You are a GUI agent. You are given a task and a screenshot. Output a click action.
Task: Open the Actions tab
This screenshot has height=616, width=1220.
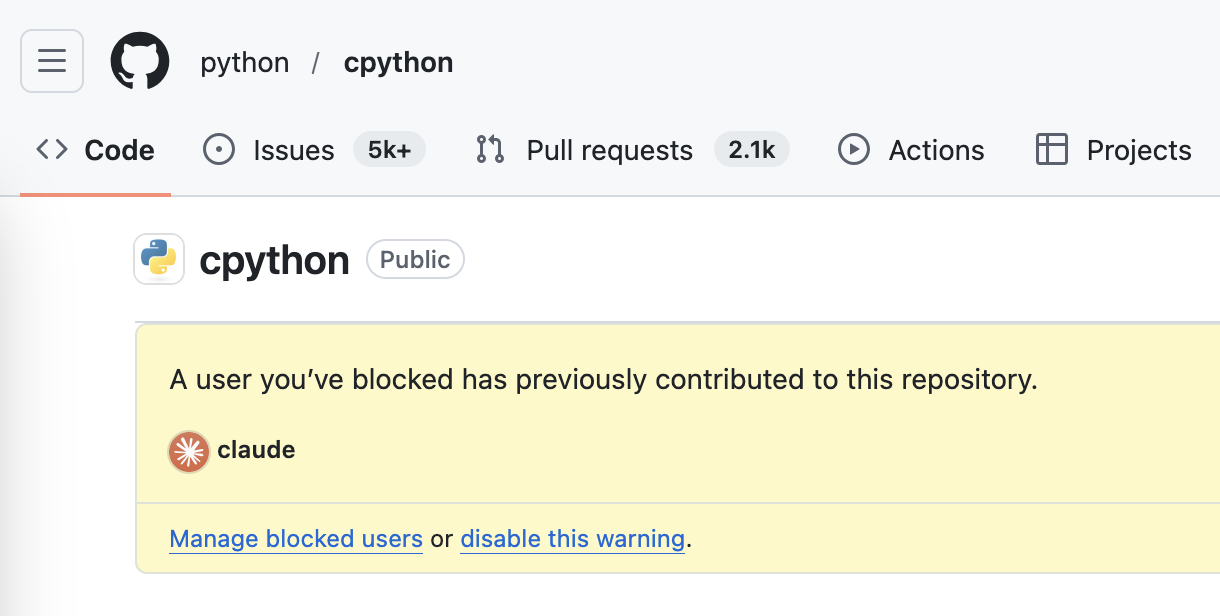(935, 149)
